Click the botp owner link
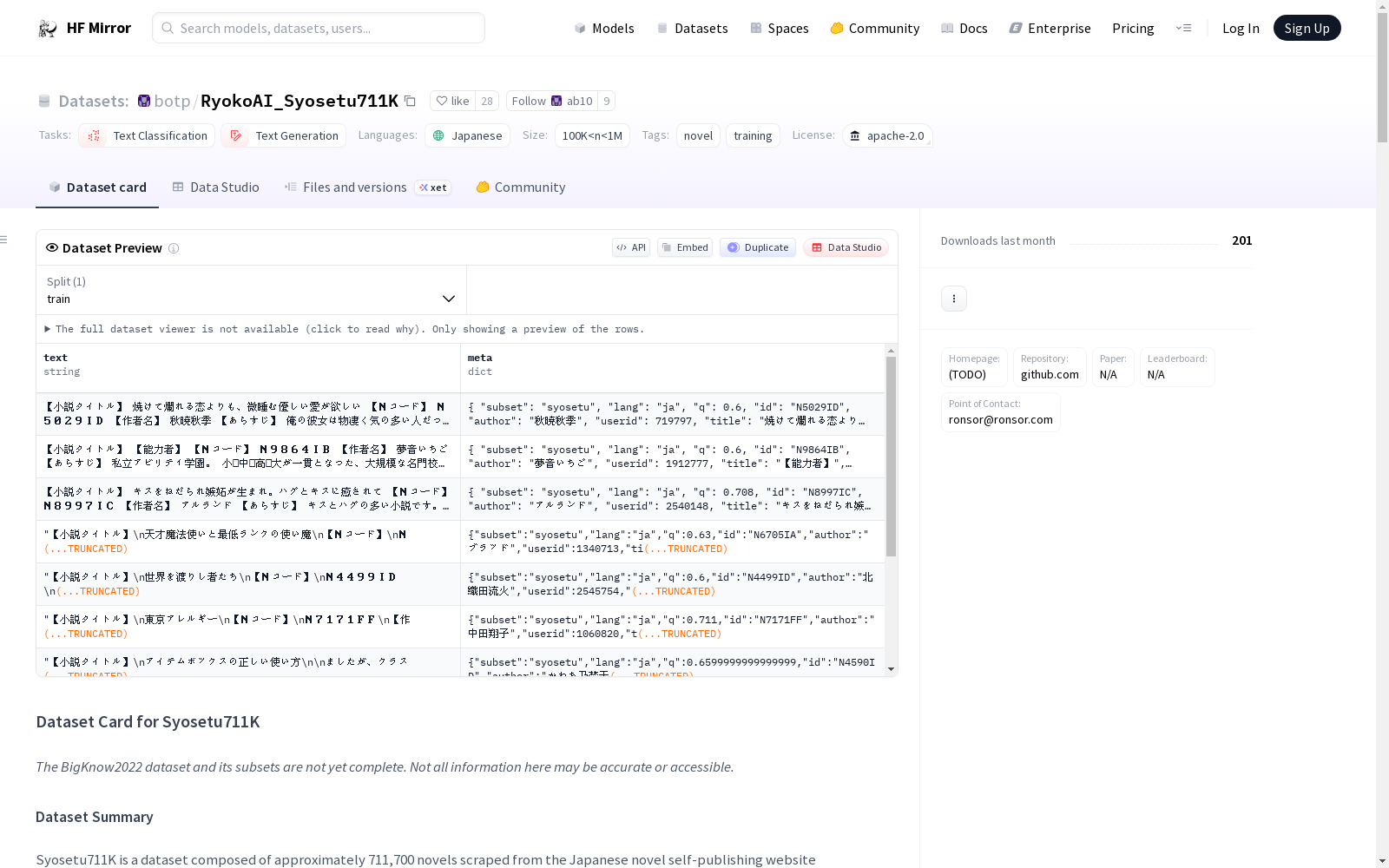This screenshot has width=1389, height=868. (172, 102)
